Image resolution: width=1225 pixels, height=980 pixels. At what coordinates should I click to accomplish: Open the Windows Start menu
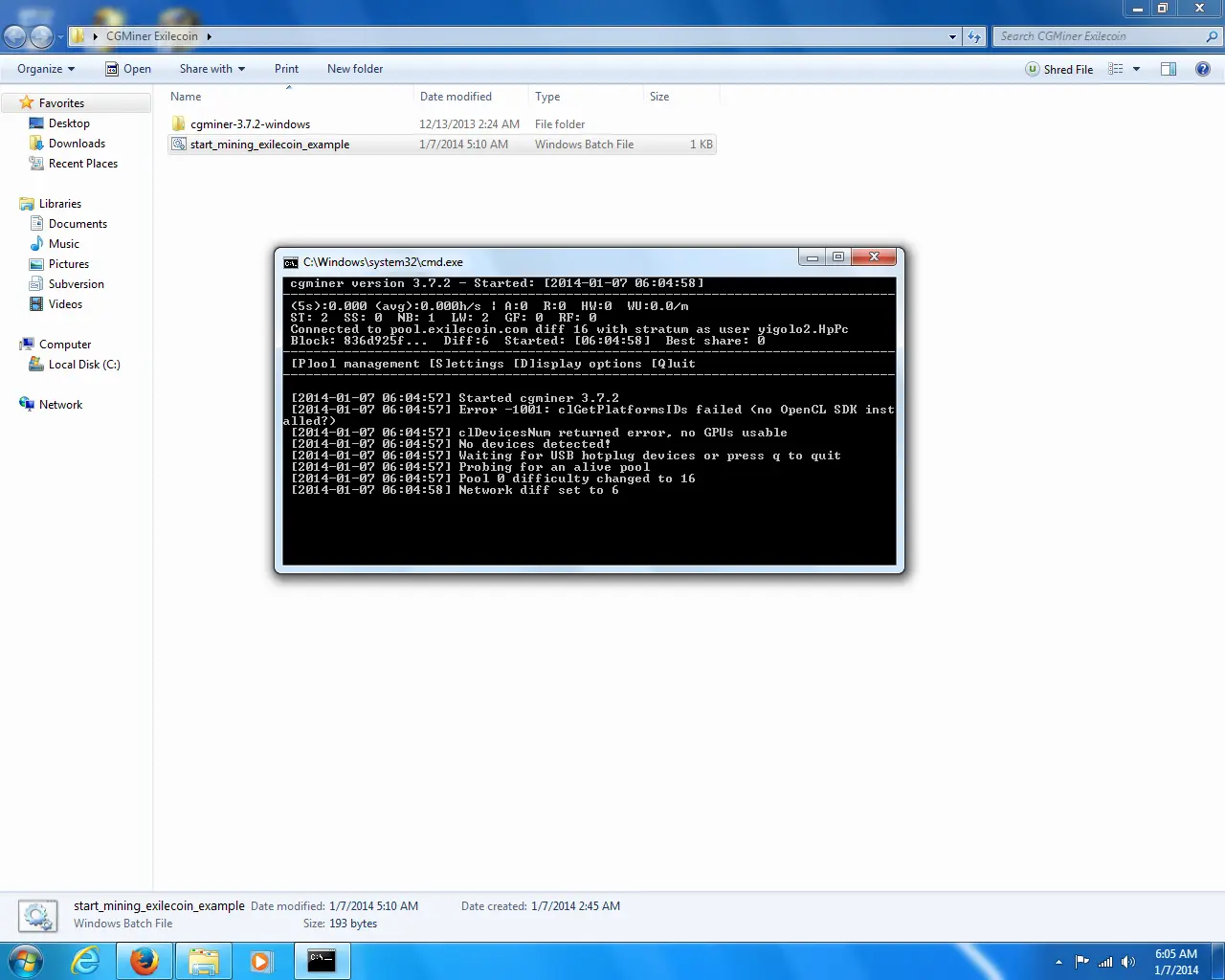[25, 961]
